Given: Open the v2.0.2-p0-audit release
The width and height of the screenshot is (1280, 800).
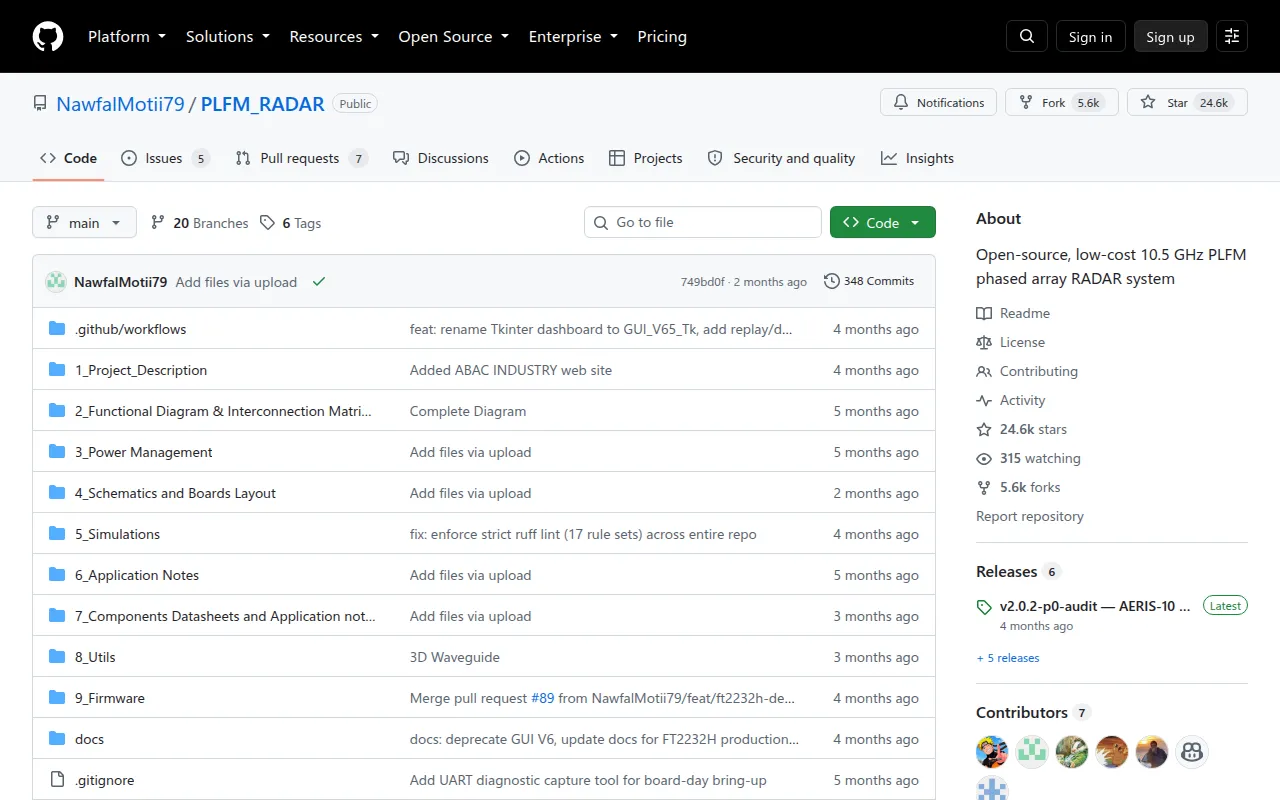Looking at the screenshot, I should 1095,606.
